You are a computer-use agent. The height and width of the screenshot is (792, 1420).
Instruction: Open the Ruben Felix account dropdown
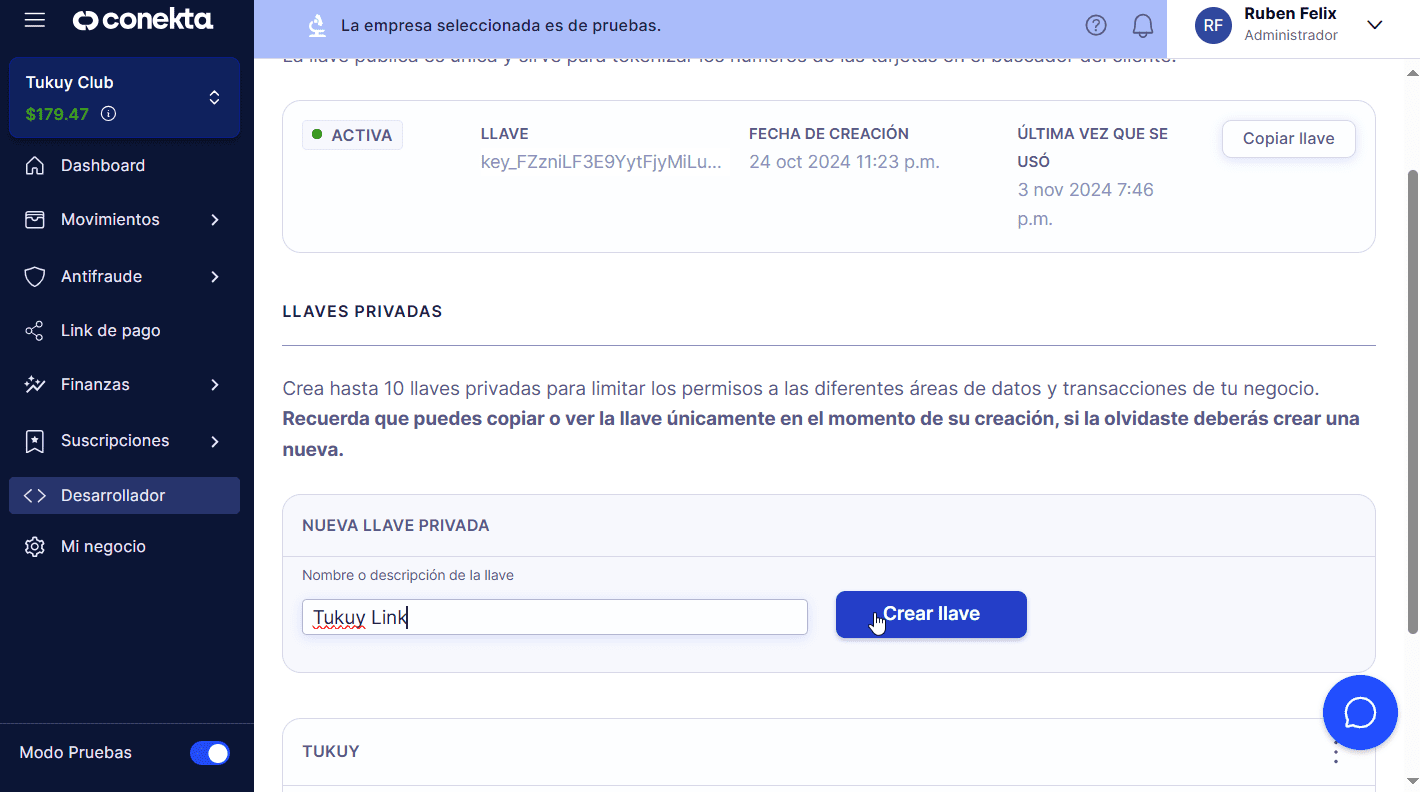point(1374,26)
